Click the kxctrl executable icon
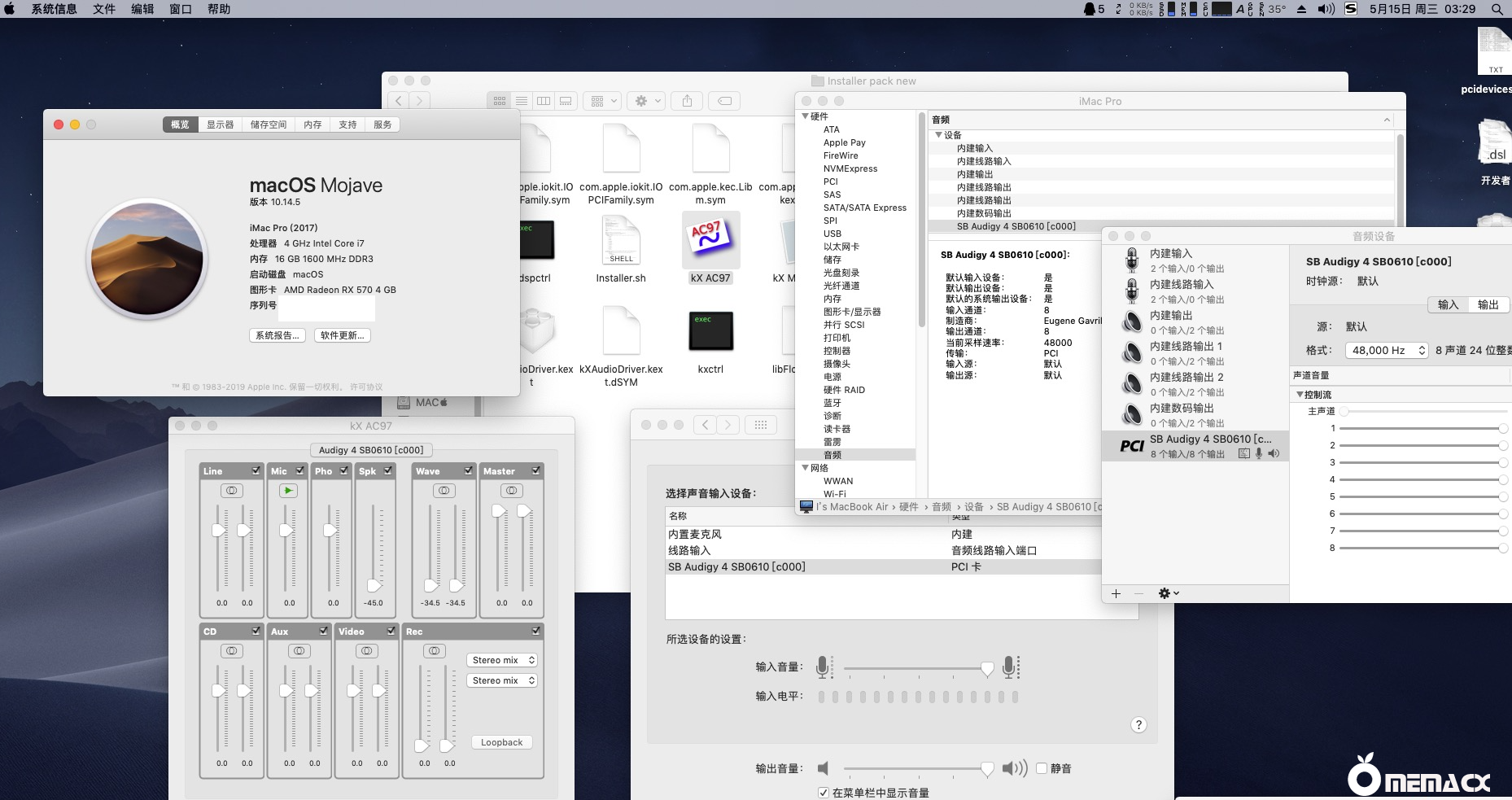1512x800 pixels. 710,331
